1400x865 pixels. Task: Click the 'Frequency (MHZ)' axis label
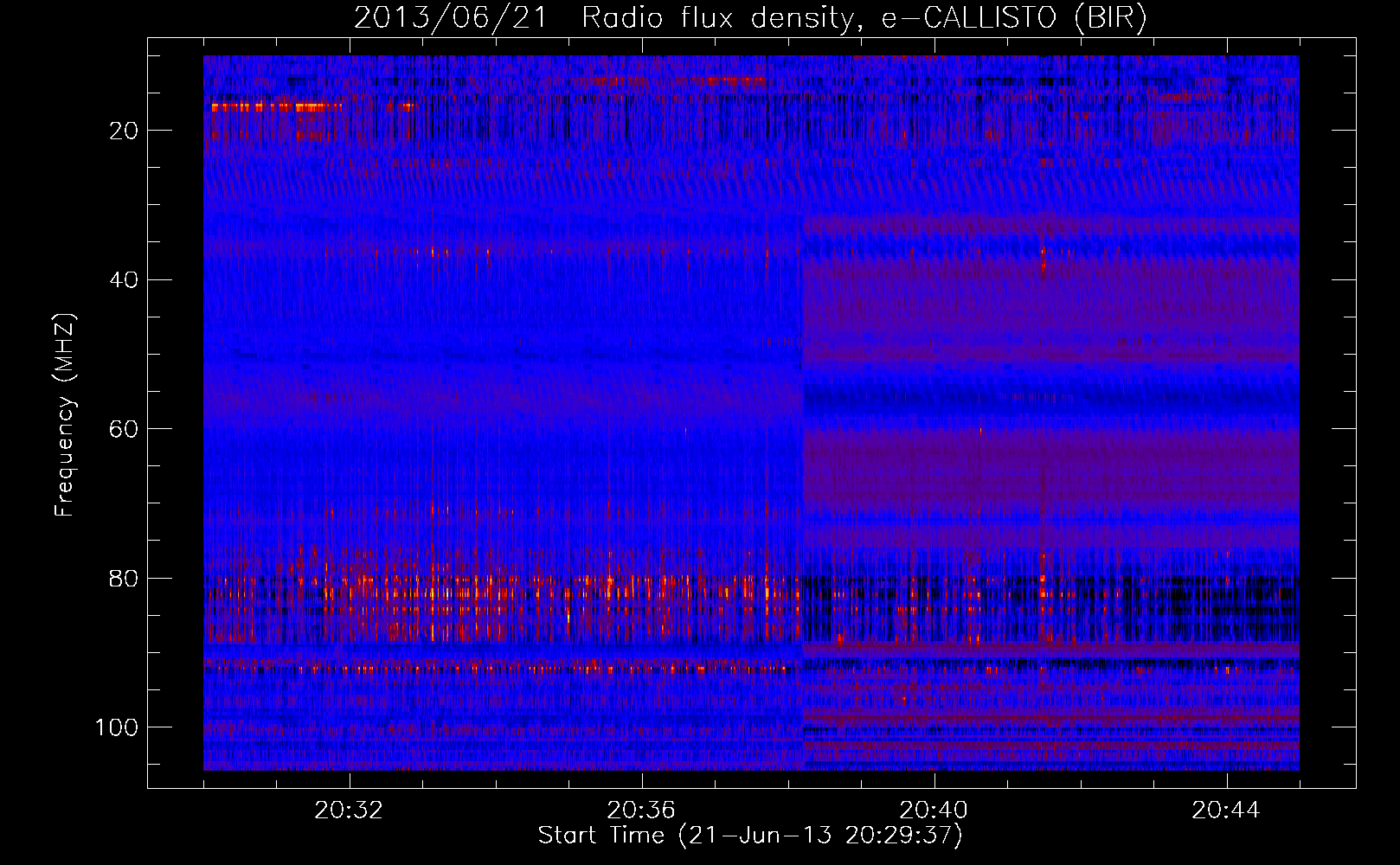[65, 415]
